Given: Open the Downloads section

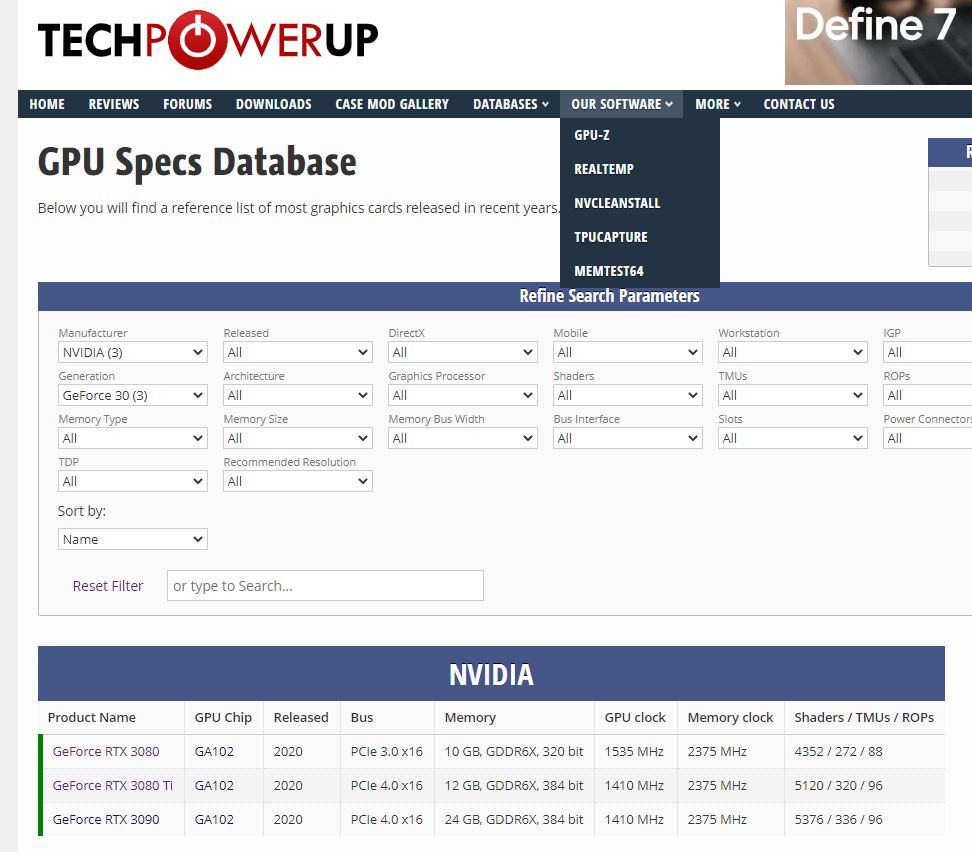Looking at the screenshot, I should pos(273,104).
